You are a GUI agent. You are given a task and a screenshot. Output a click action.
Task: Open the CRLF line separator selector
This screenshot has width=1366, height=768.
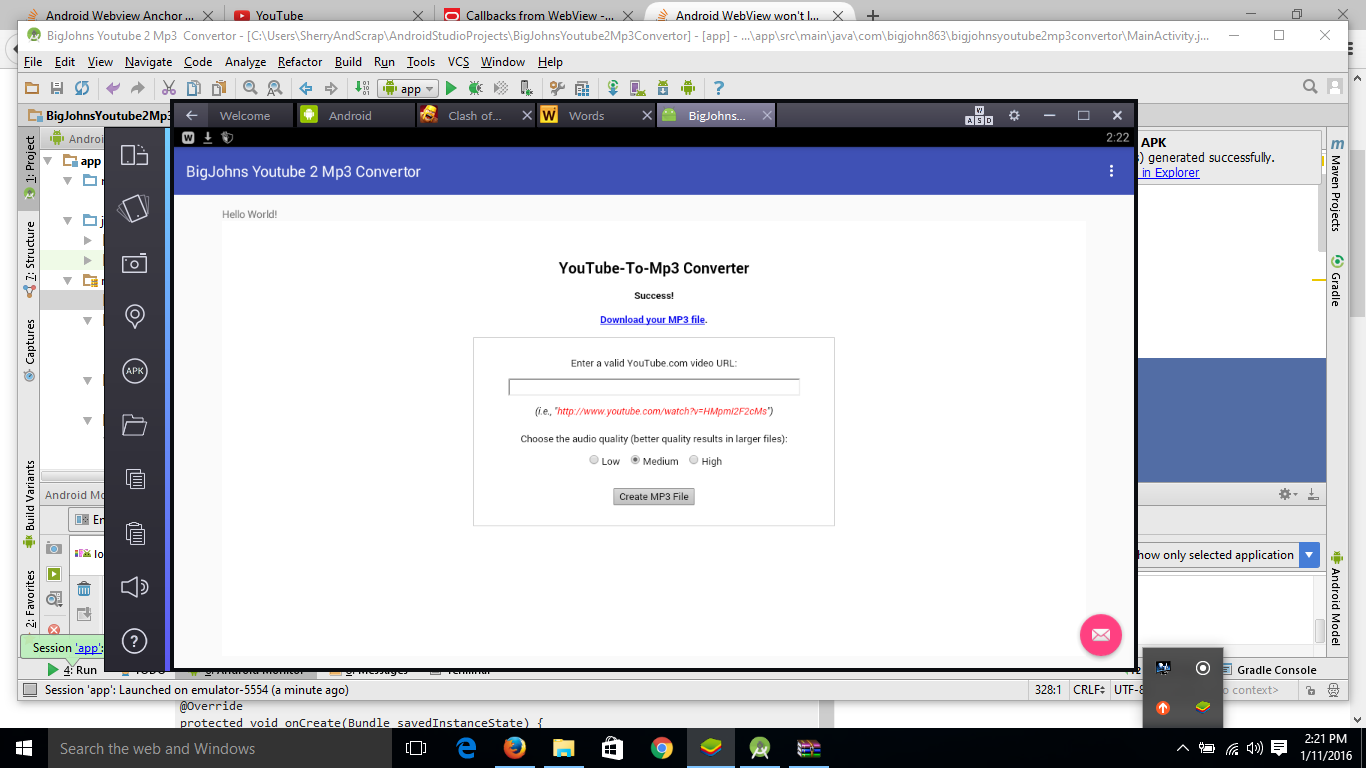click(1088, 690)
